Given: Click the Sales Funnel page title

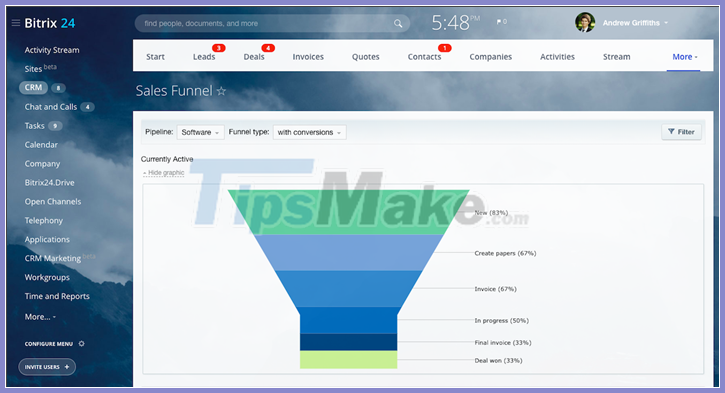Looking at the screenshot, I should coord(174,91).
